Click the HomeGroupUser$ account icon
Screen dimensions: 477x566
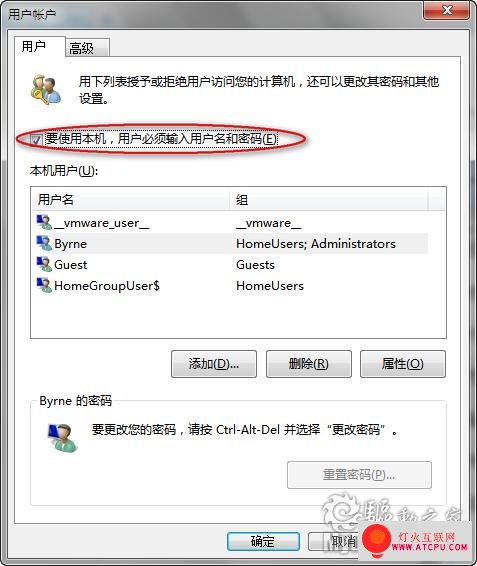point(44,285)
